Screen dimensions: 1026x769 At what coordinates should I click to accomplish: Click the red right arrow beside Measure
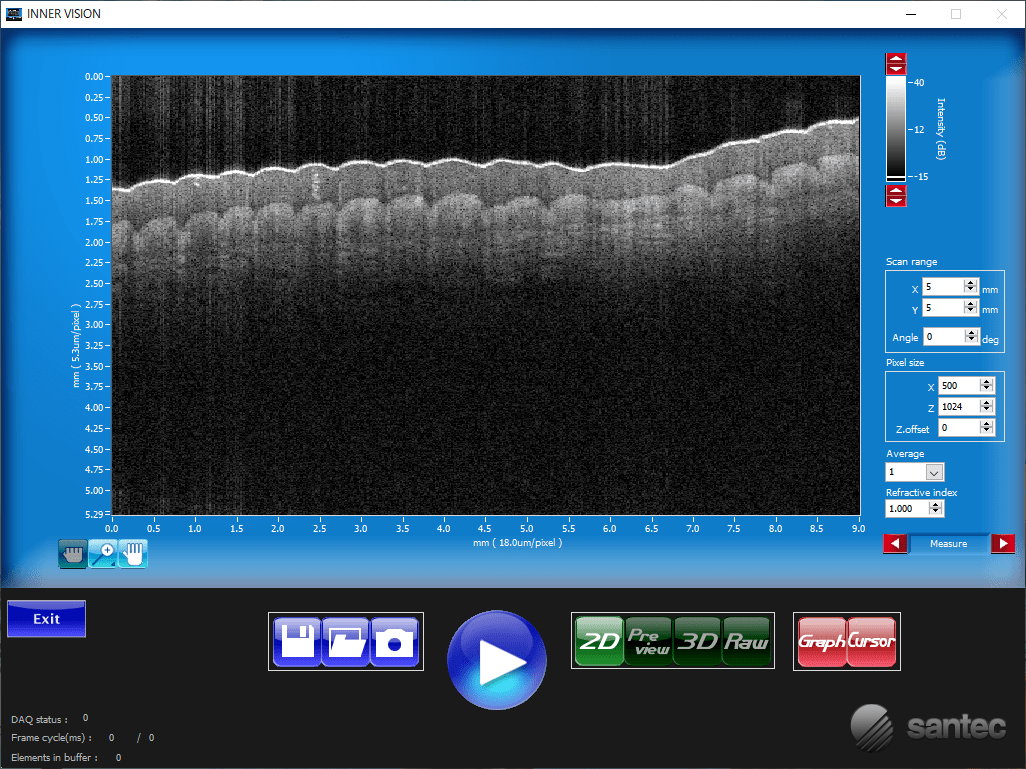click(x=1002, y=544)
